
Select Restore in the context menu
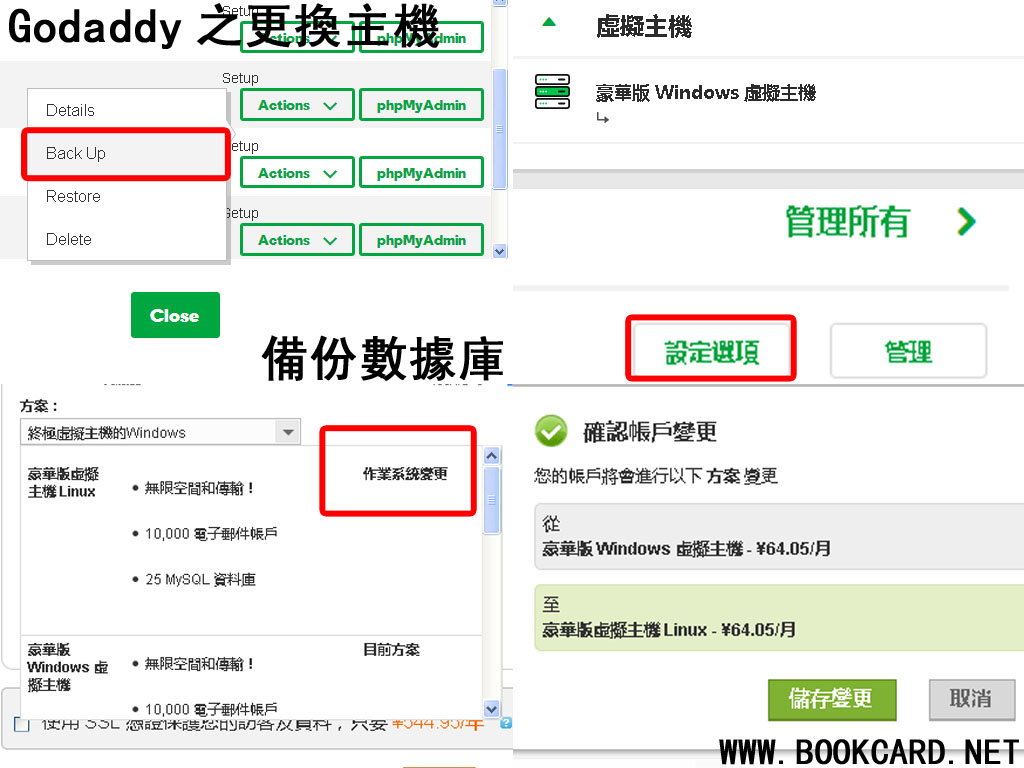pos(73,196)
